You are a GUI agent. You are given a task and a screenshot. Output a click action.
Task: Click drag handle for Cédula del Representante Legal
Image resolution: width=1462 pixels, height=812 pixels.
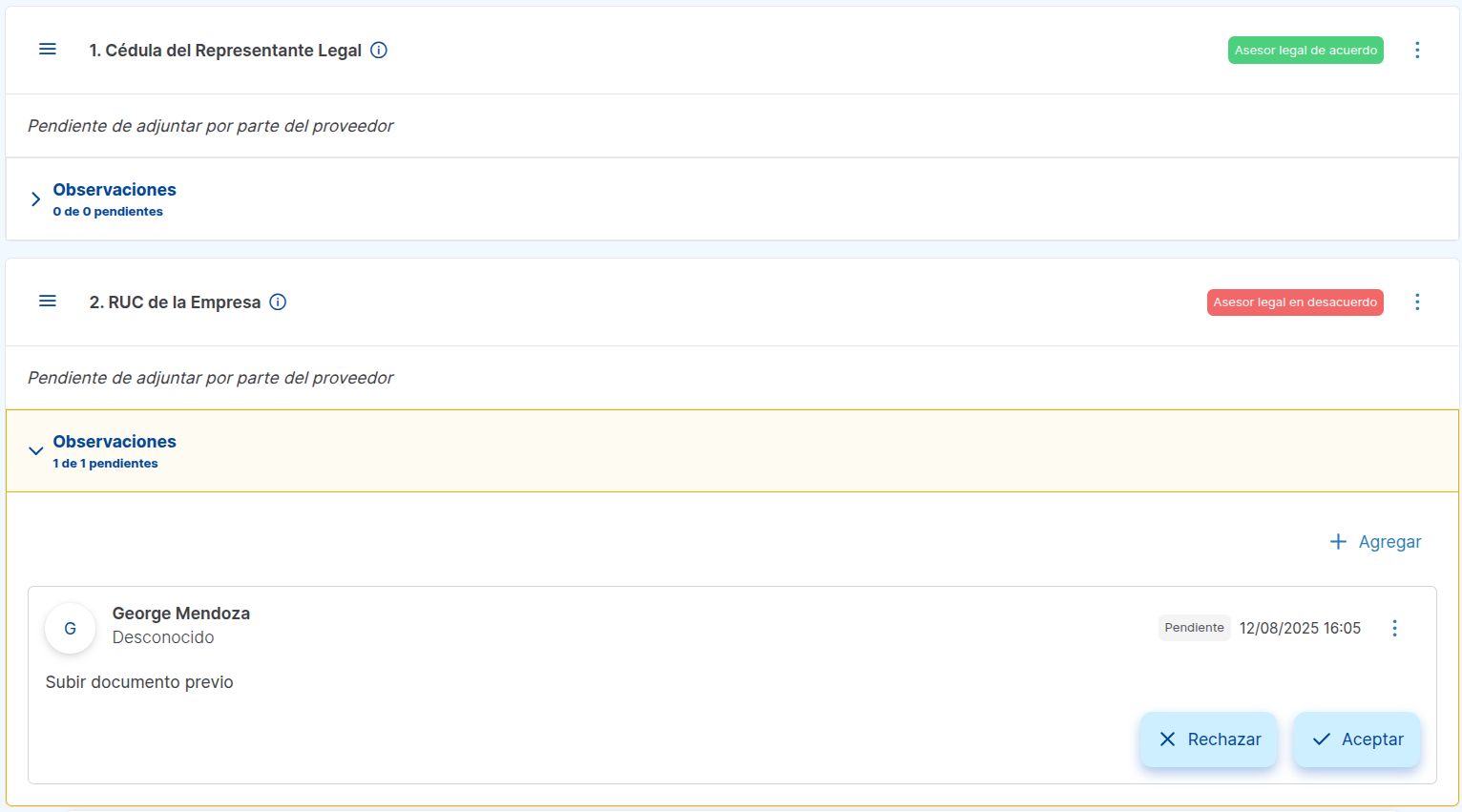pos(47,50)
